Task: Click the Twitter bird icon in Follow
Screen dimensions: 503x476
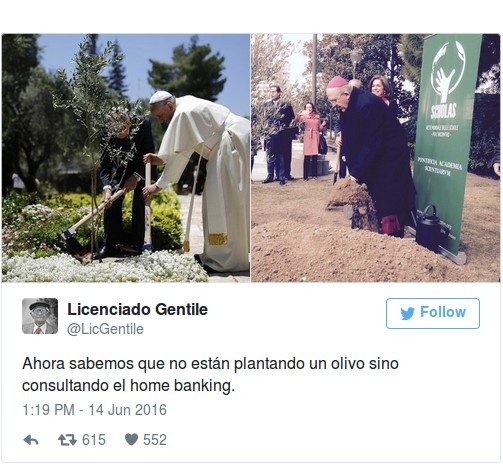Action: [407, 313]
